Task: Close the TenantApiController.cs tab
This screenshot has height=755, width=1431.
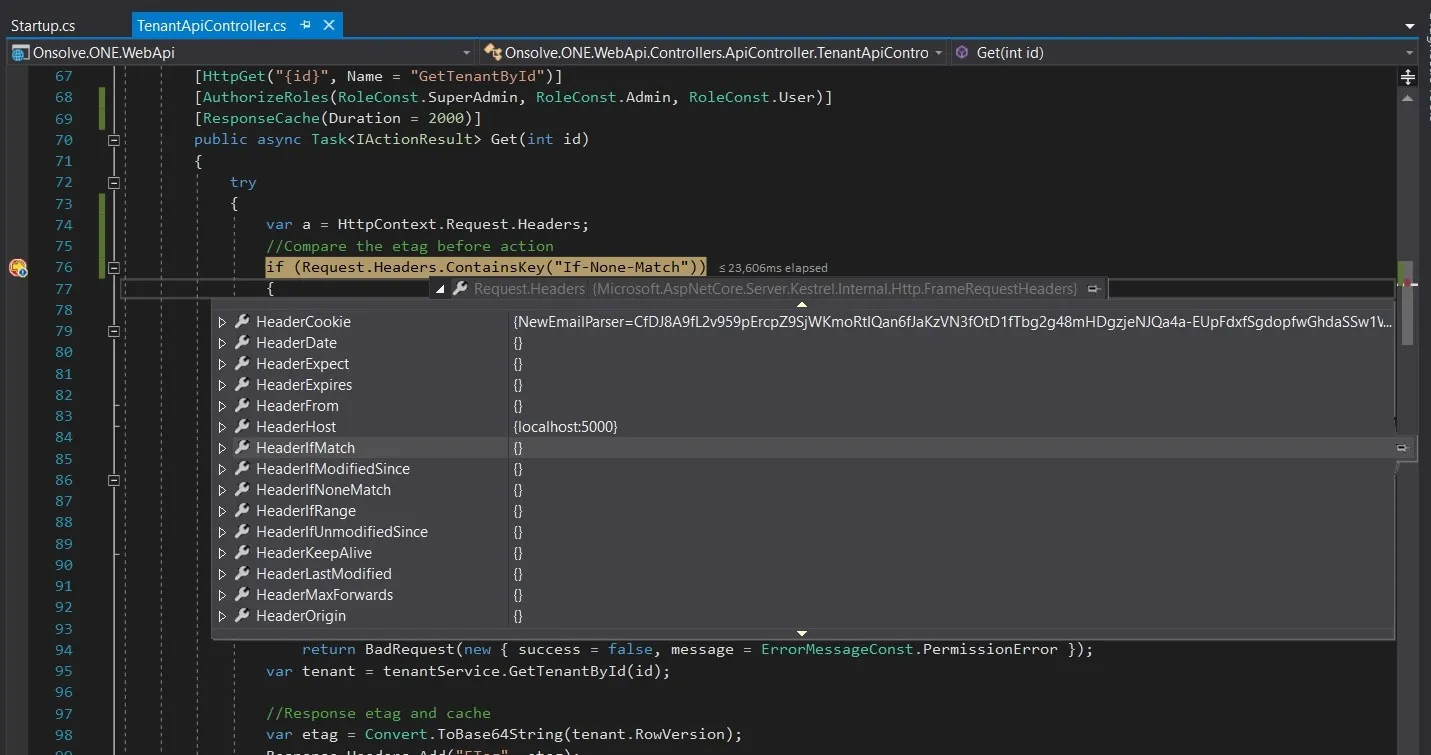Action: [x=329, y=25]
